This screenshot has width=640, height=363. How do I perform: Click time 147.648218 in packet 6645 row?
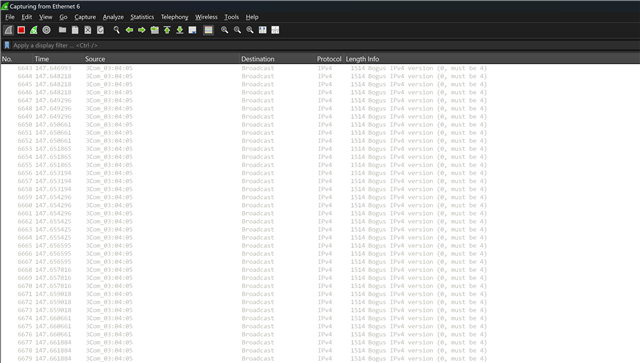(x=53, y=84)
